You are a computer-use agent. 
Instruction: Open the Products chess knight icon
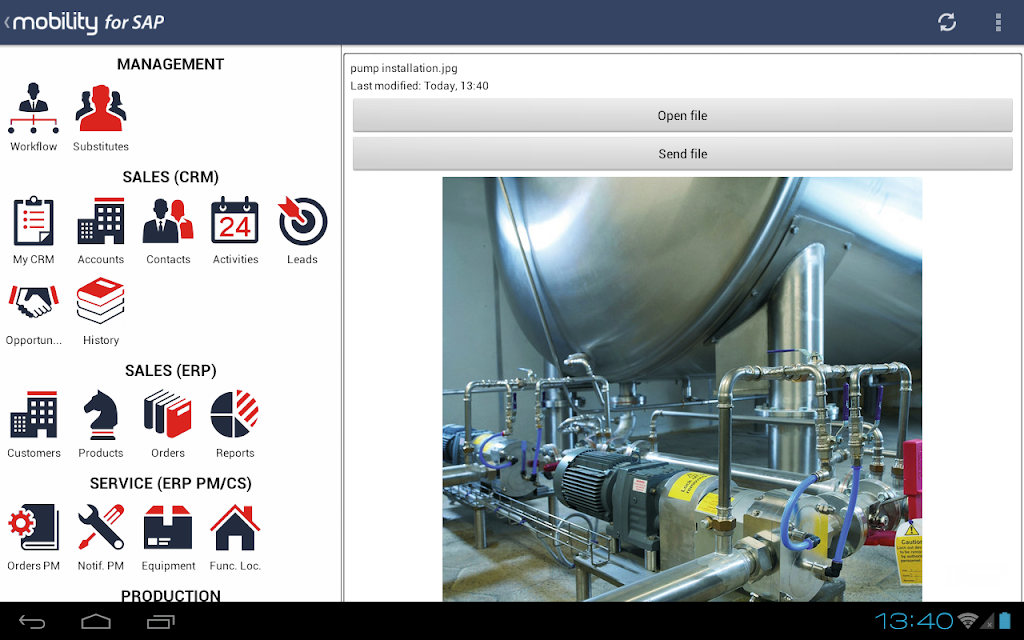[101, 415]
